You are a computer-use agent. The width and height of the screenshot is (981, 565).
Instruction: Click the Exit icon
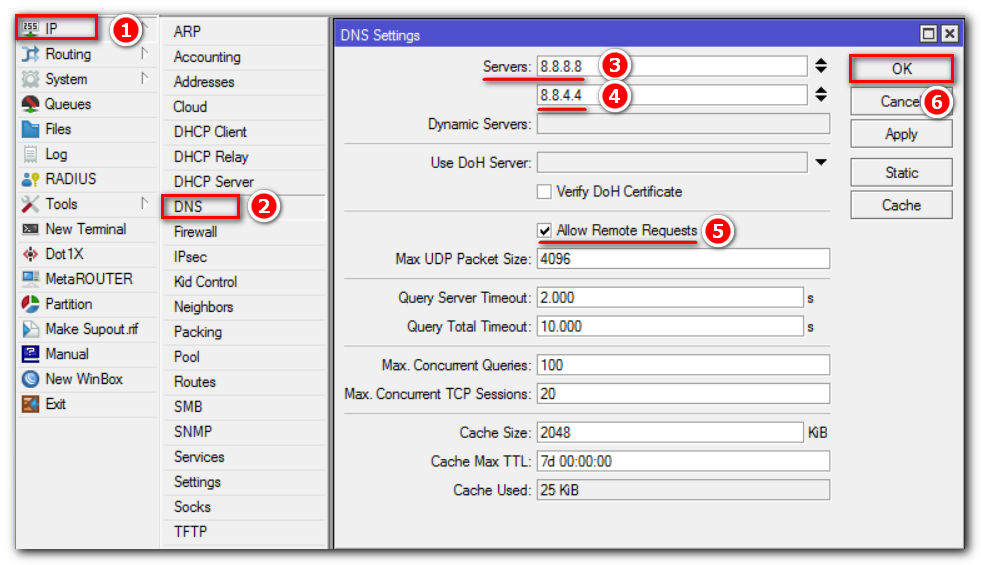pos(30,404)
